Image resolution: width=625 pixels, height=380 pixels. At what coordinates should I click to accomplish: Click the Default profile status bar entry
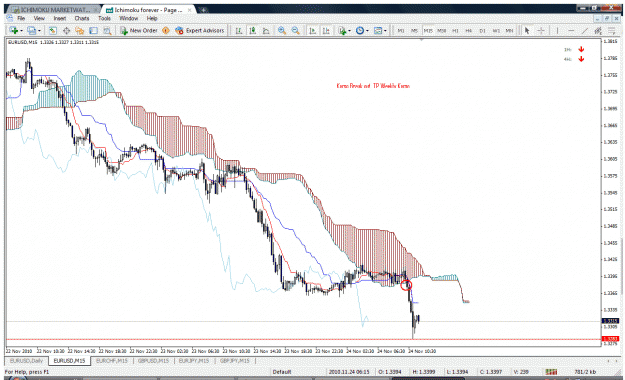point(282,372)
